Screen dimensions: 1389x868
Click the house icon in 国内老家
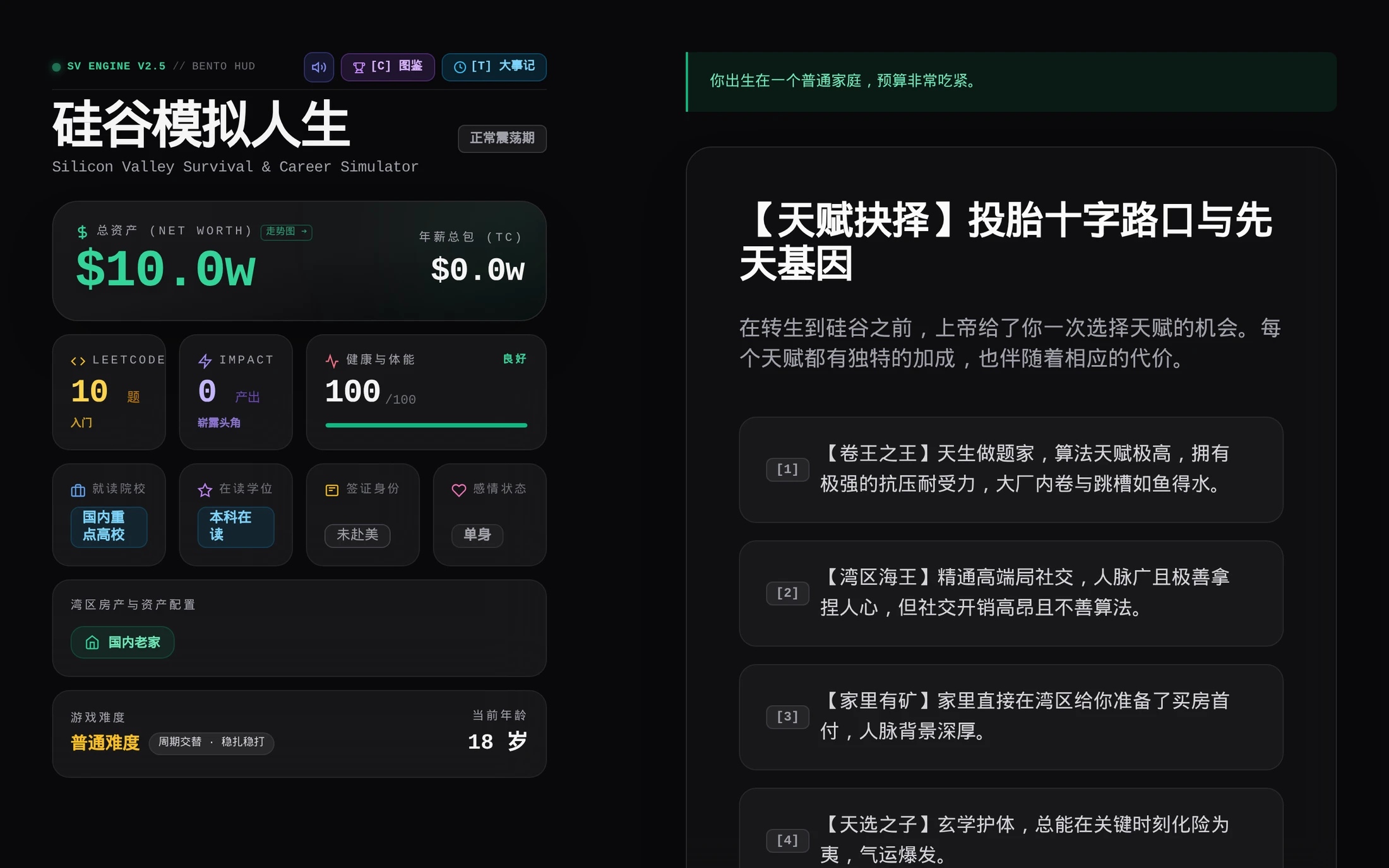tap(92, 643)
